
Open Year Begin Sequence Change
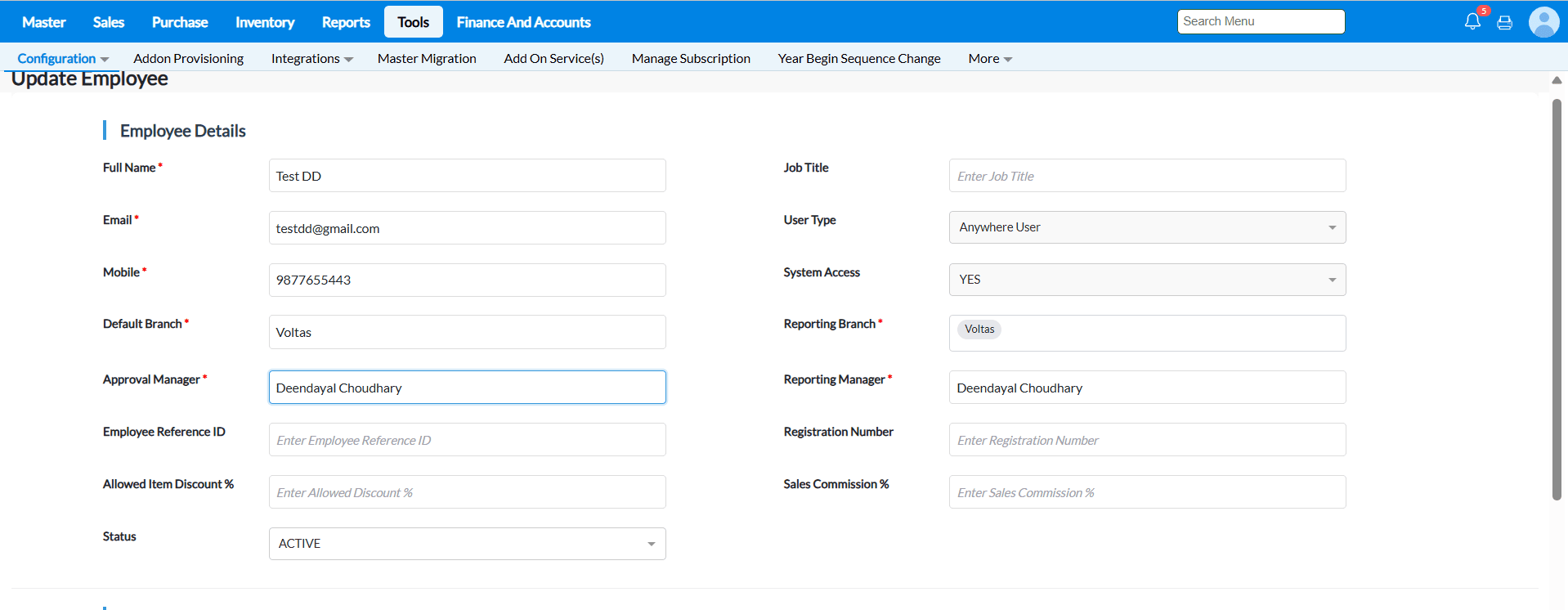coord(858,59)
